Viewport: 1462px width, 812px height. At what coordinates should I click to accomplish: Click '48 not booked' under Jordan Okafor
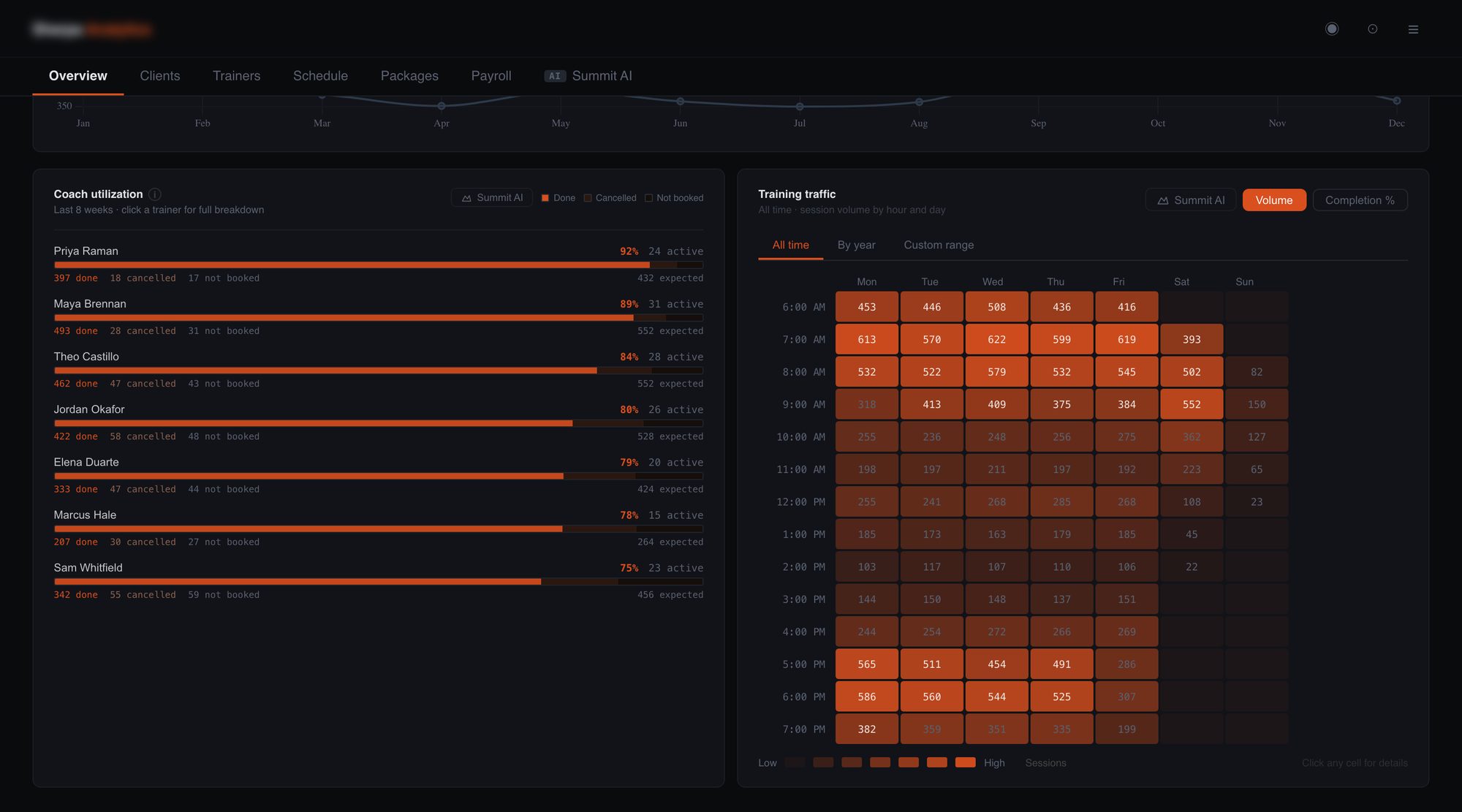click(x=224, y=436)
